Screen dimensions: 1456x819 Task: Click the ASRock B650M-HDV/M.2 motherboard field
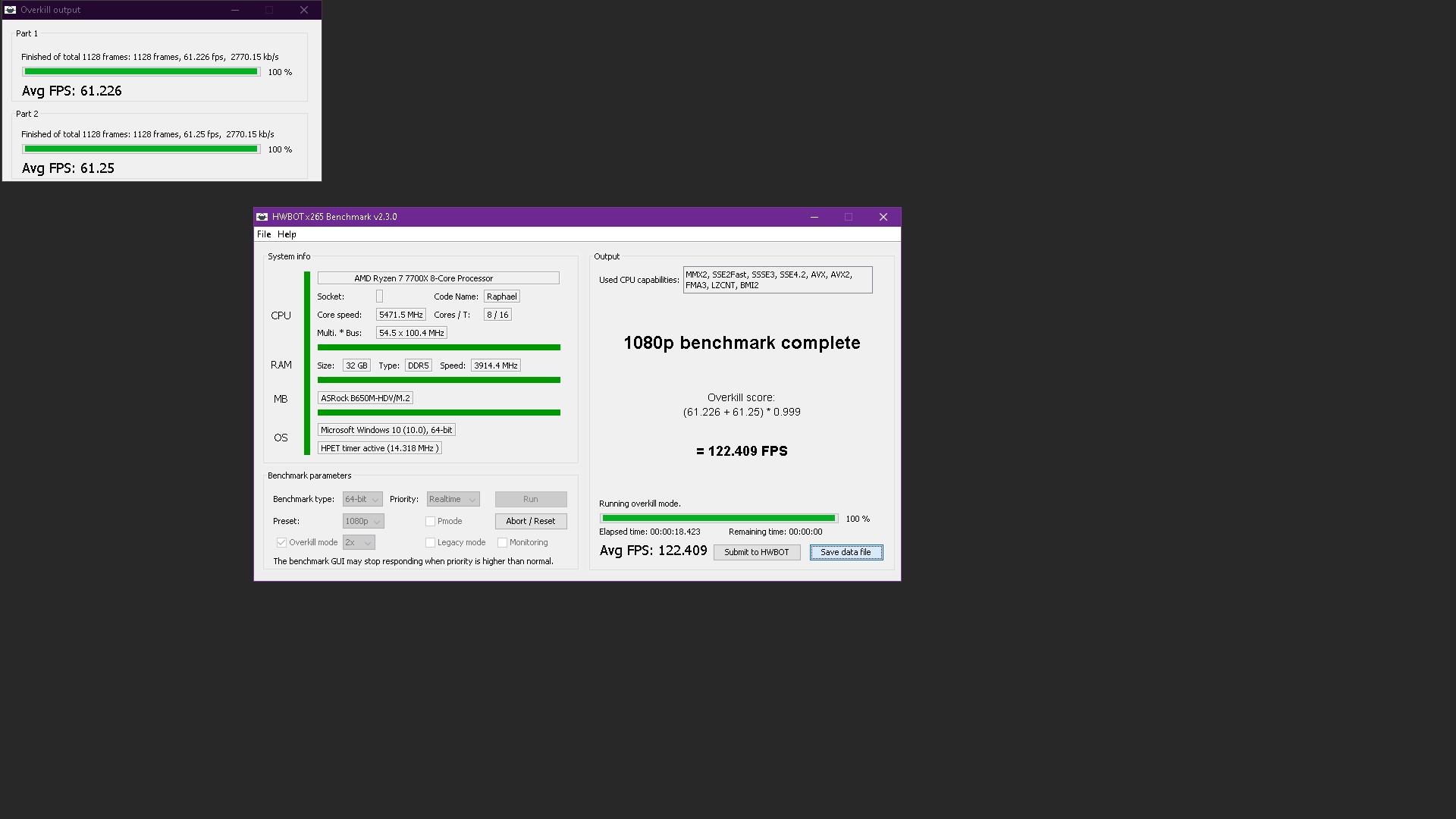point(366,398)
